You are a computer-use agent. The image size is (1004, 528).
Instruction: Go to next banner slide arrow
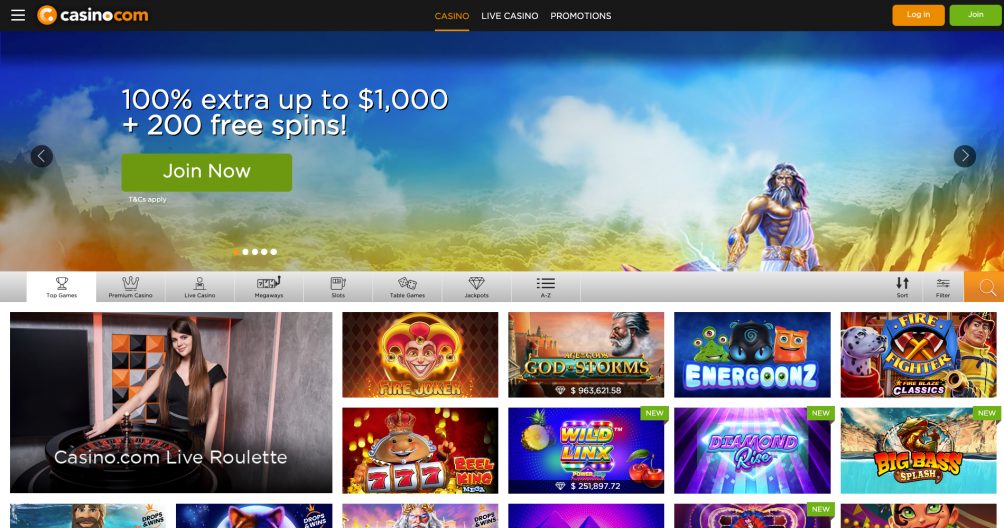coord(964,156)
